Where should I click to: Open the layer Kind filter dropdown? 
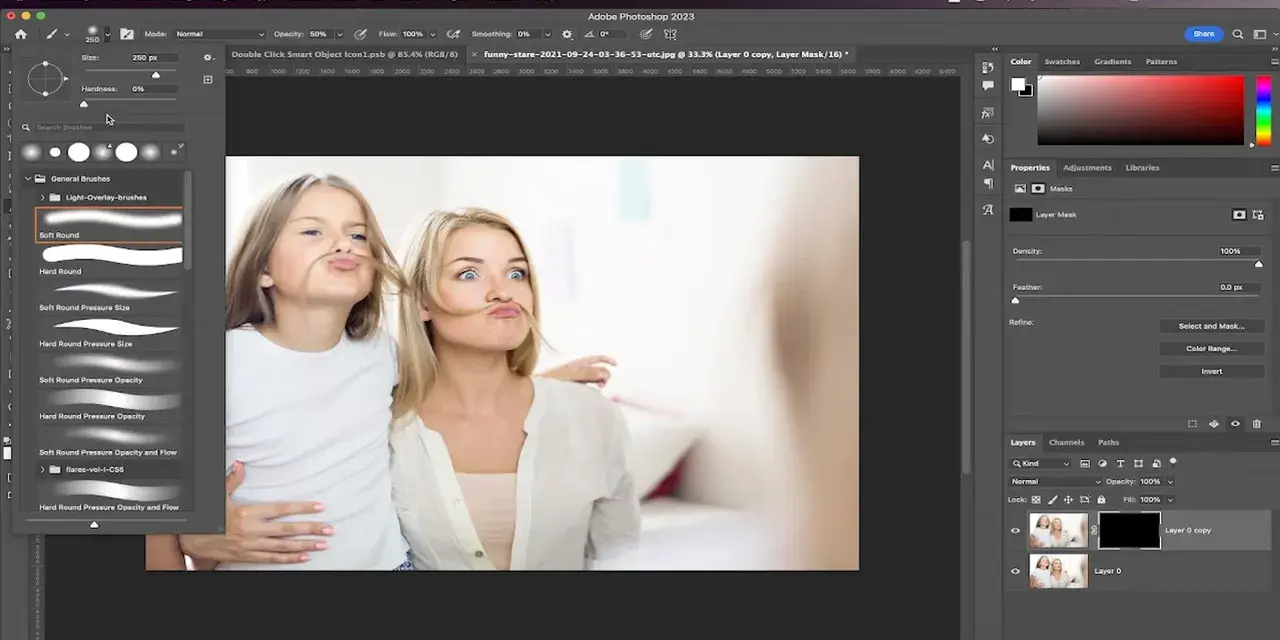point(1040,464)
